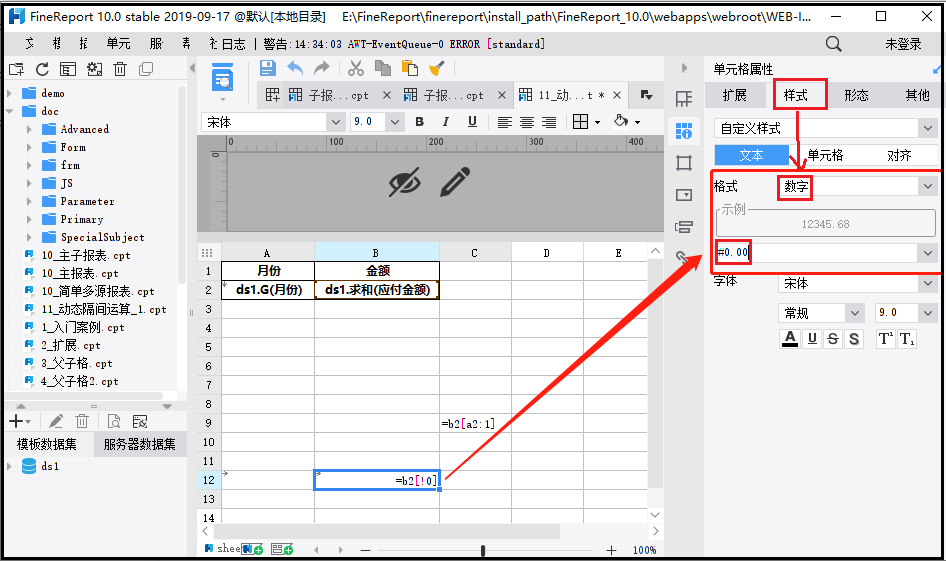Toggle underline in toolbar
Viewport: 946px width, 561px height.
[472, 122]
